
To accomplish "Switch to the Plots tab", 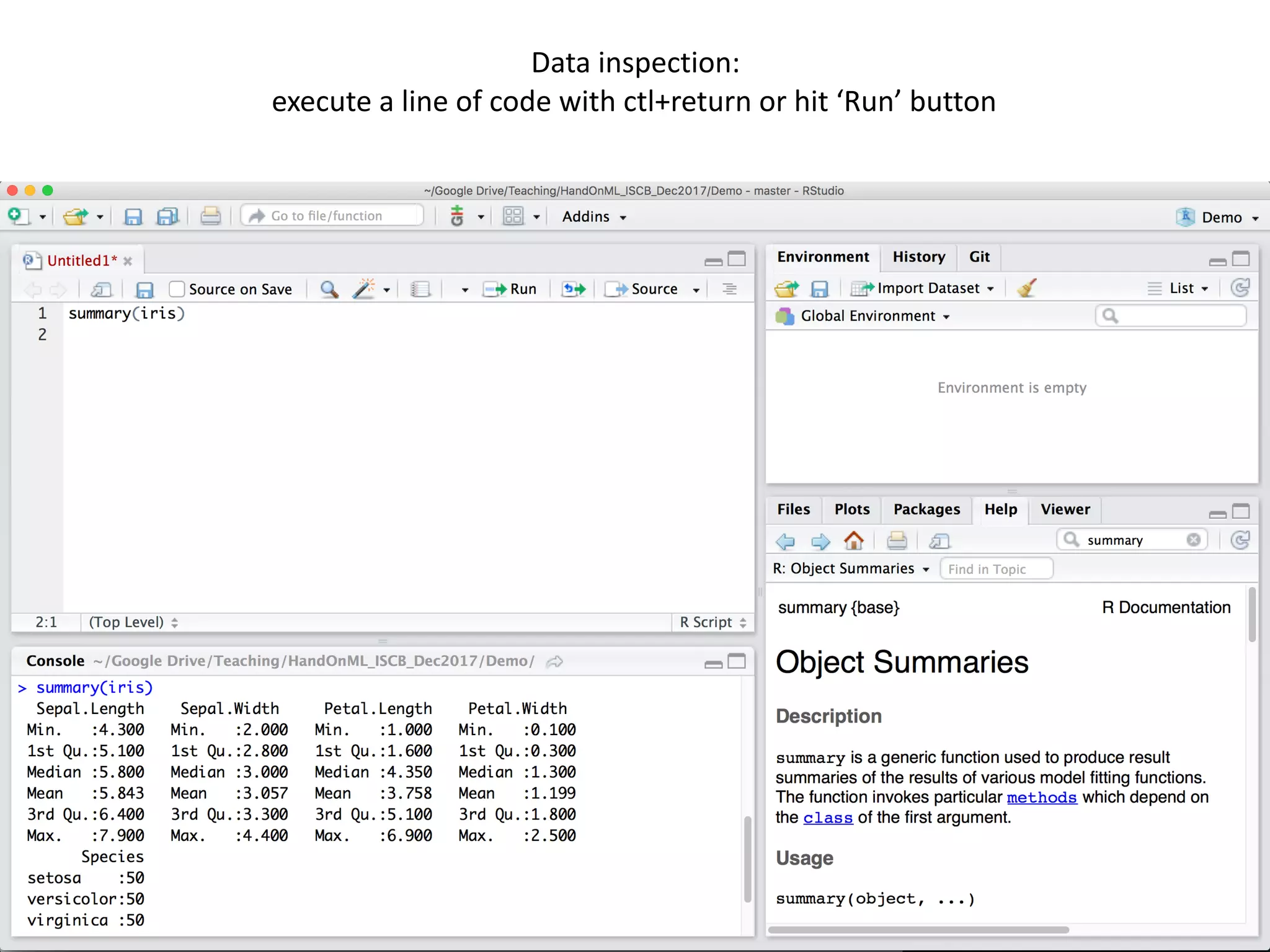I will click(851, 509).
